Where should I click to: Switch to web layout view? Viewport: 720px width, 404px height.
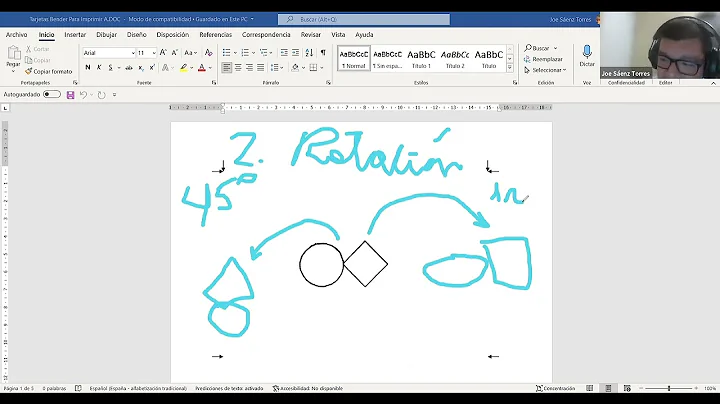pos(627,388)
